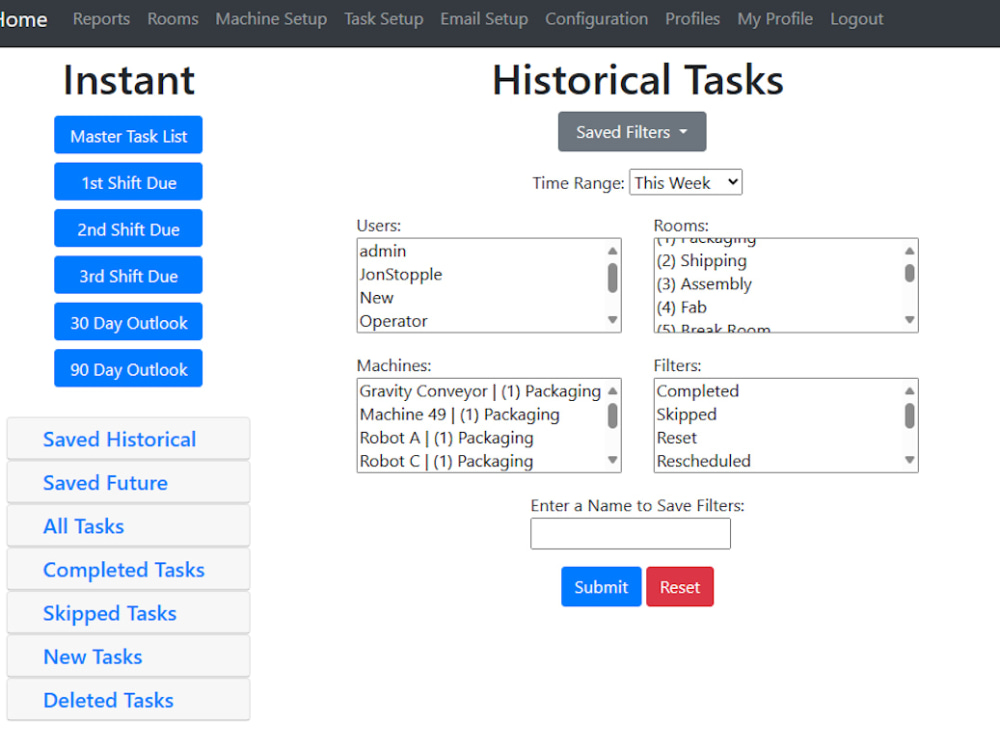Go to the Configuration page
This screenshot has width=1000, height=749.
pos(596,18)
